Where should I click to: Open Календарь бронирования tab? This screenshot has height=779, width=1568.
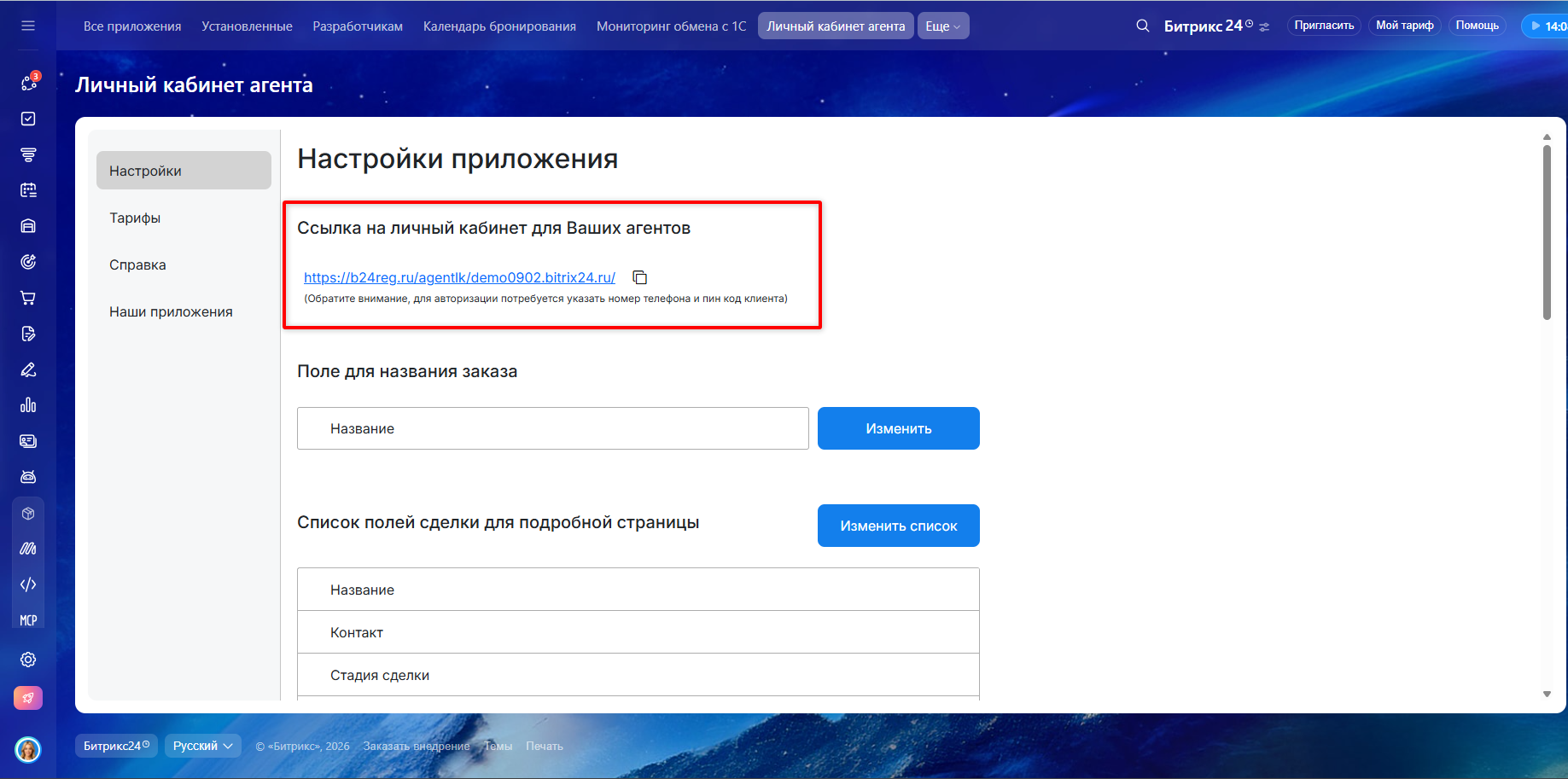499,26
